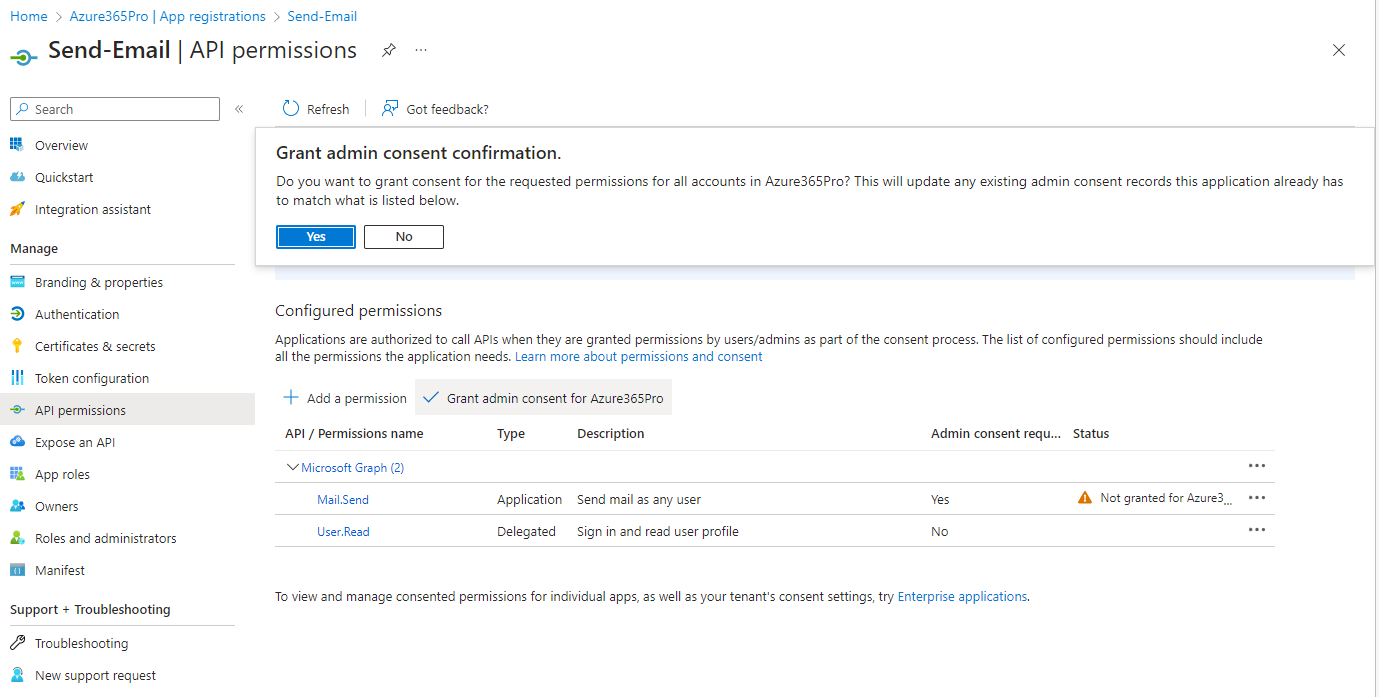Open App roles in the sidebar

pyautogui.click(x=62, y=474)
